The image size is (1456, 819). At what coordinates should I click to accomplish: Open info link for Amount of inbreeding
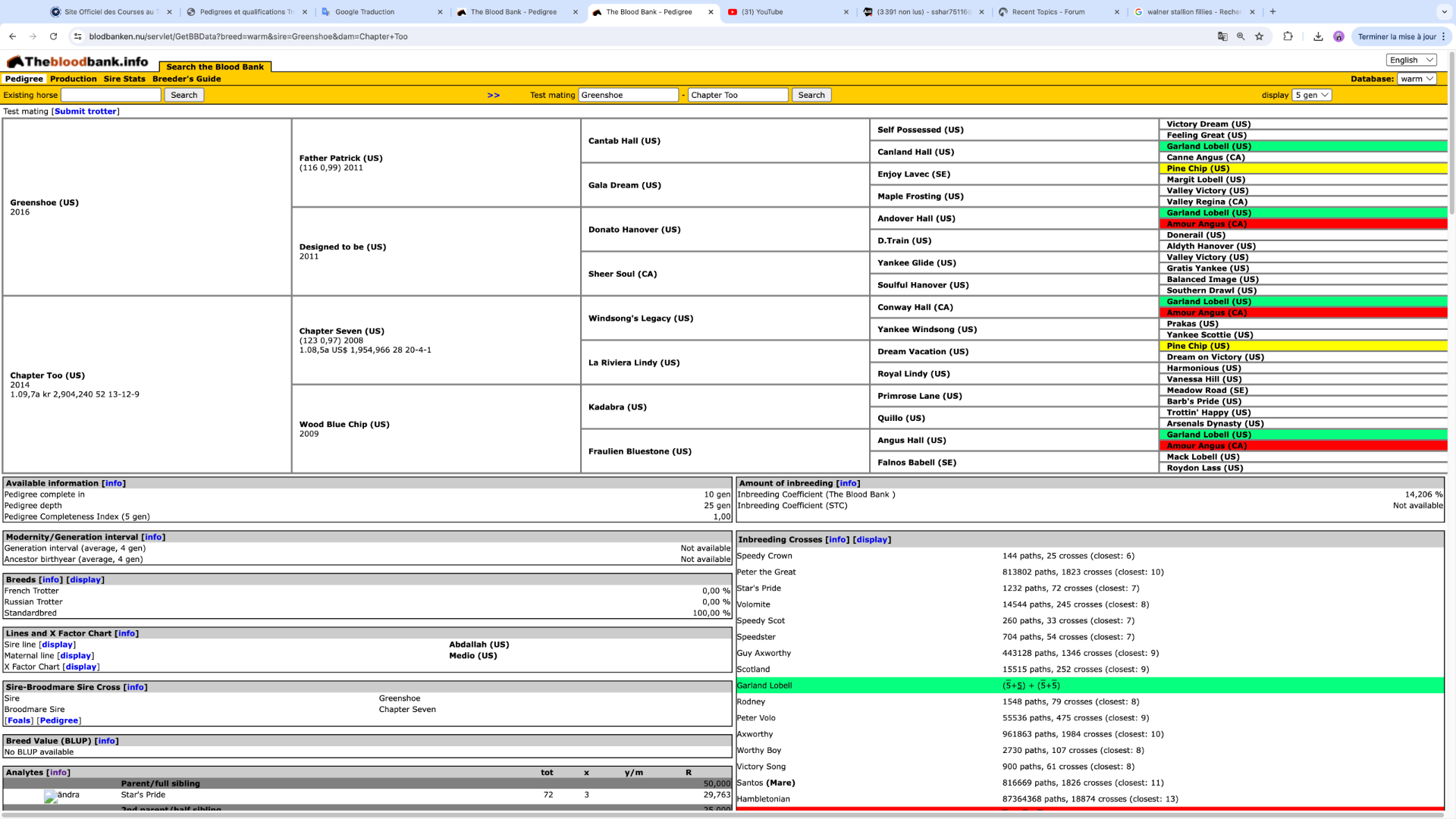click(x=848, y=483)
